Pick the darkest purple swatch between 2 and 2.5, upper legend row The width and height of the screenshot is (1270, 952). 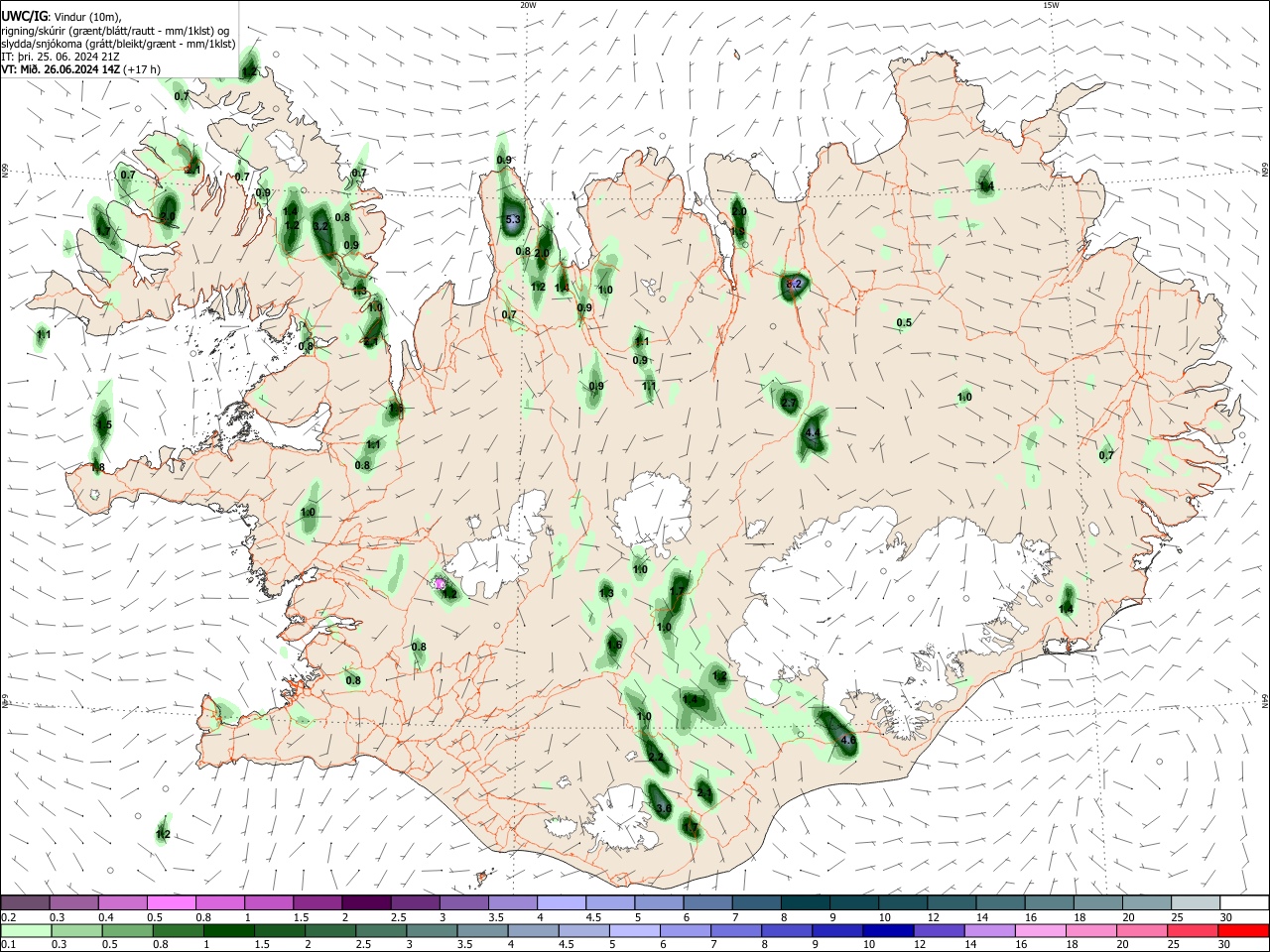(x=366, y=902)
